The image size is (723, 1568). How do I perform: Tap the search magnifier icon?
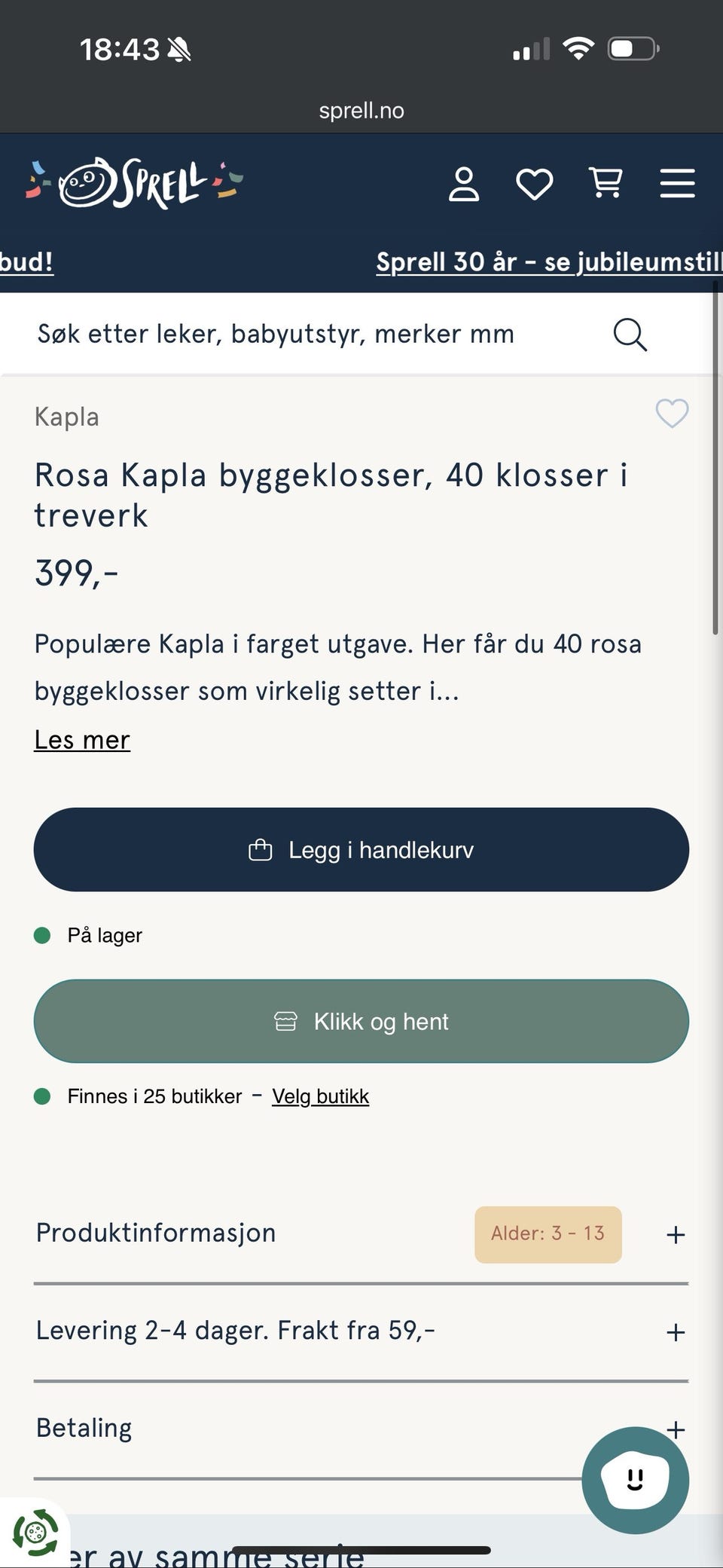[630, 335]
